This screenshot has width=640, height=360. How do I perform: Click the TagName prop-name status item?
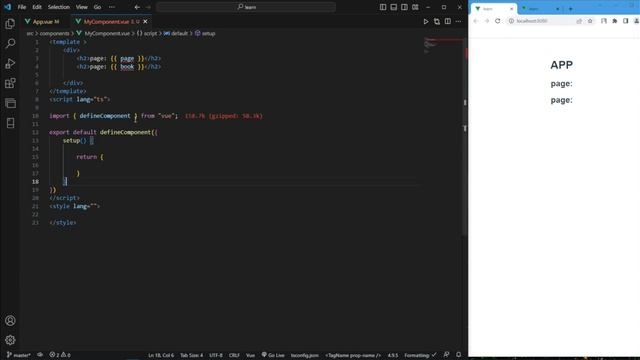tap(353, 355)
